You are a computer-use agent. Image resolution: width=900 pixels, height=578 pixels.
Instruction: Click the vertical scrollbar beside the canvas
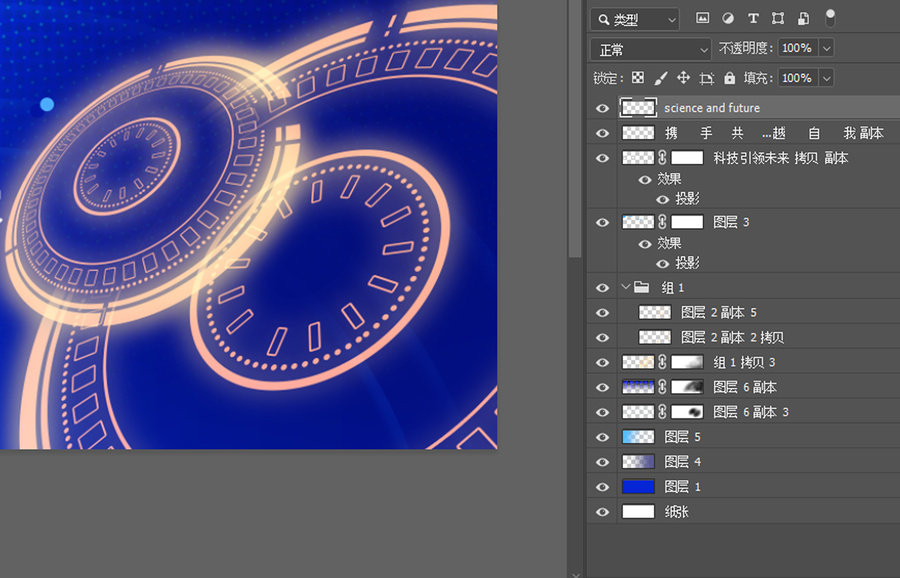(x=576, y=129)
